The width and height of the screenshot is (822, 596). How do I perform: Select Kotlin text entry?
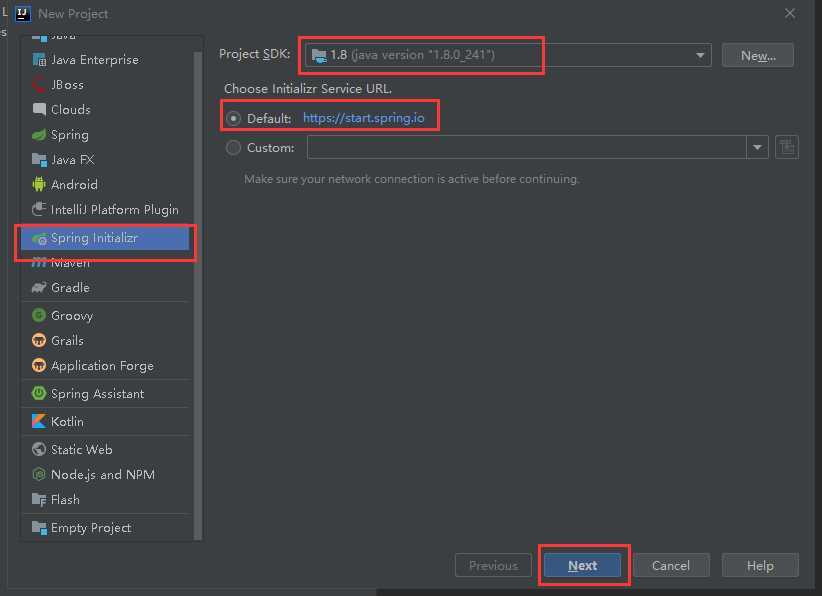coord(67,421)
